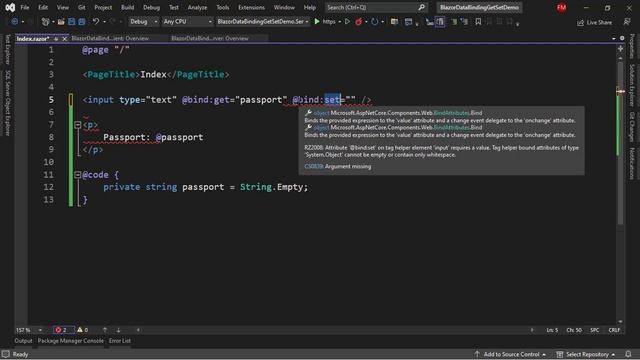Click the file explorer toolbar icon
The width and height of the screenshot is (640, 360).
(394, 22)
